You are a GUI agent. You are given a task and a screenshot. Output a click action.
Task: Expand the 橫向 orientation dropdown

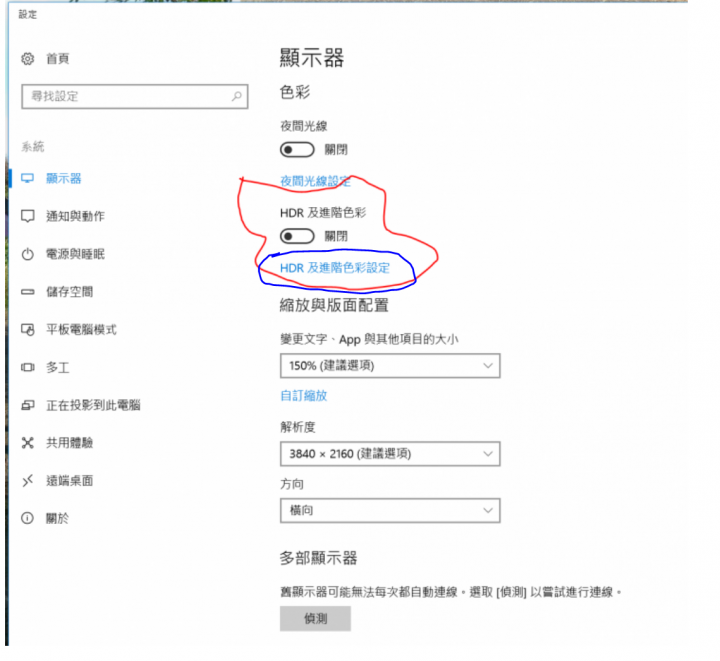[390, 510]
